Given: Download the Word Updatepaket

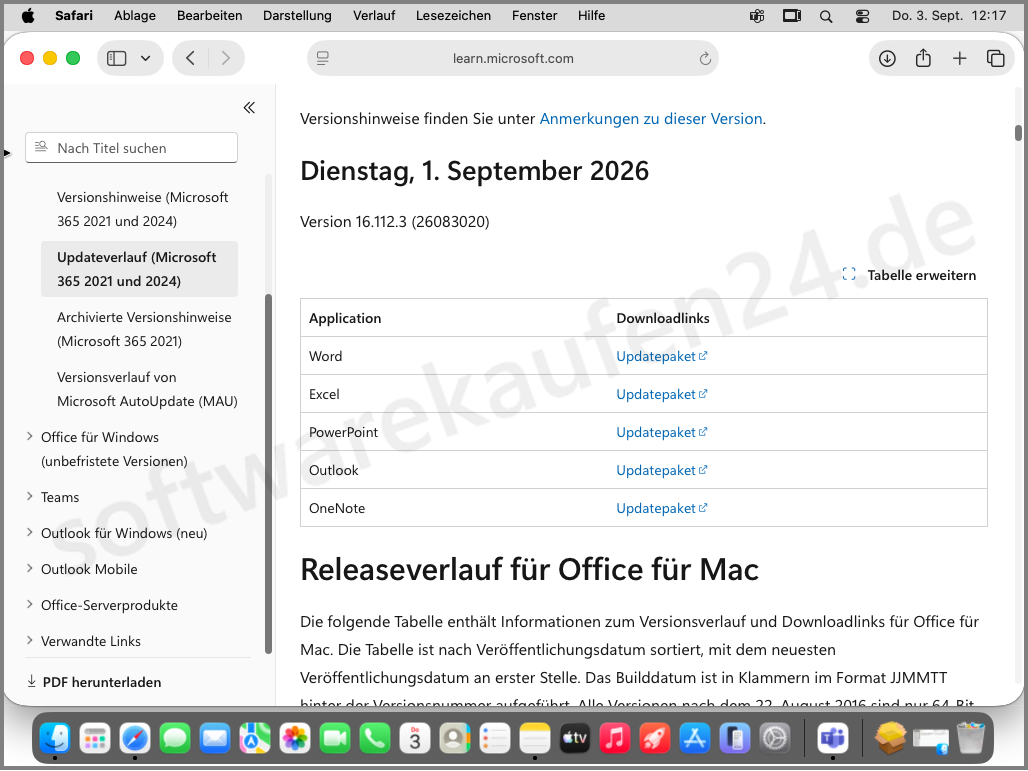Looking at the screenshot, I should coord(662,356).
